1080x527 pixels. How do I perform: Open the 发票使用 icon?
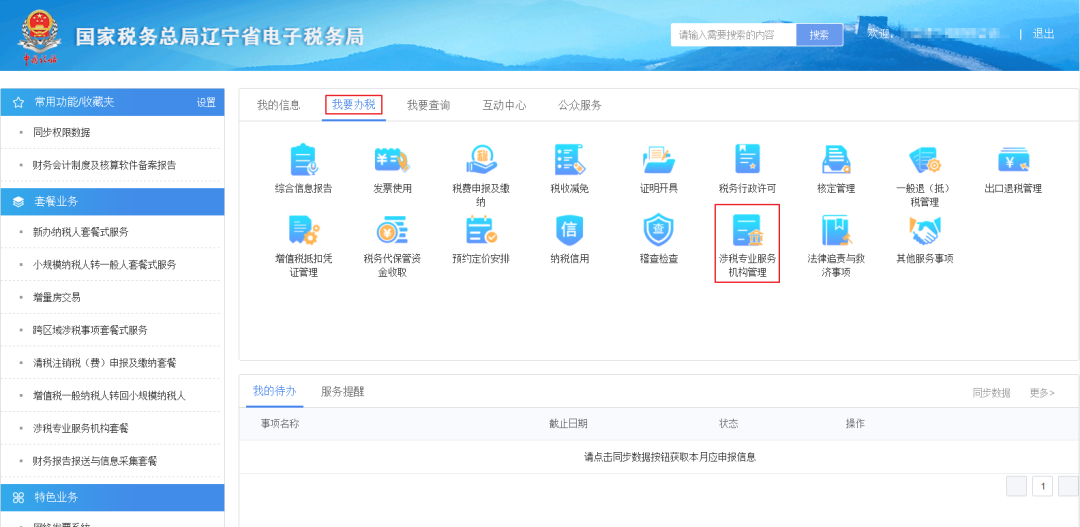[x=393, y=160]
